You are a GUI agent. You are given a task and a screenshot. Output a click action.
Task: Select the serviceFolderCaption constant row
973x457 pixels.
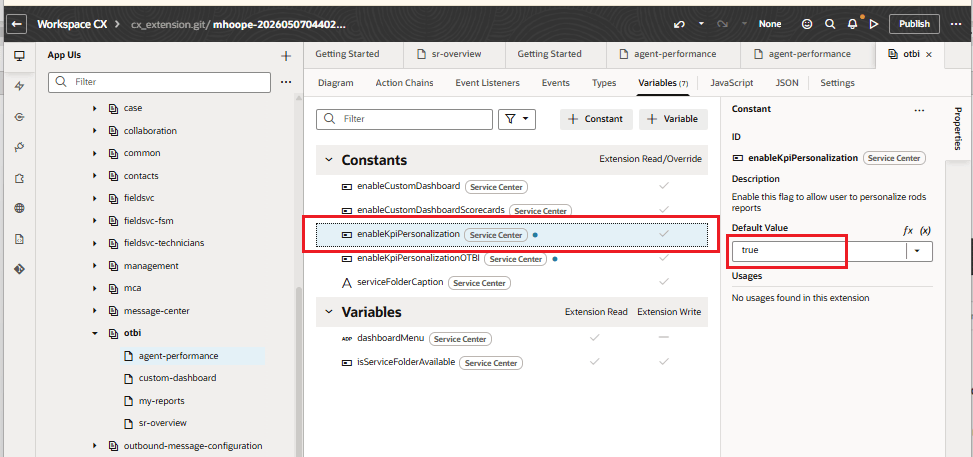pos(512,283)
